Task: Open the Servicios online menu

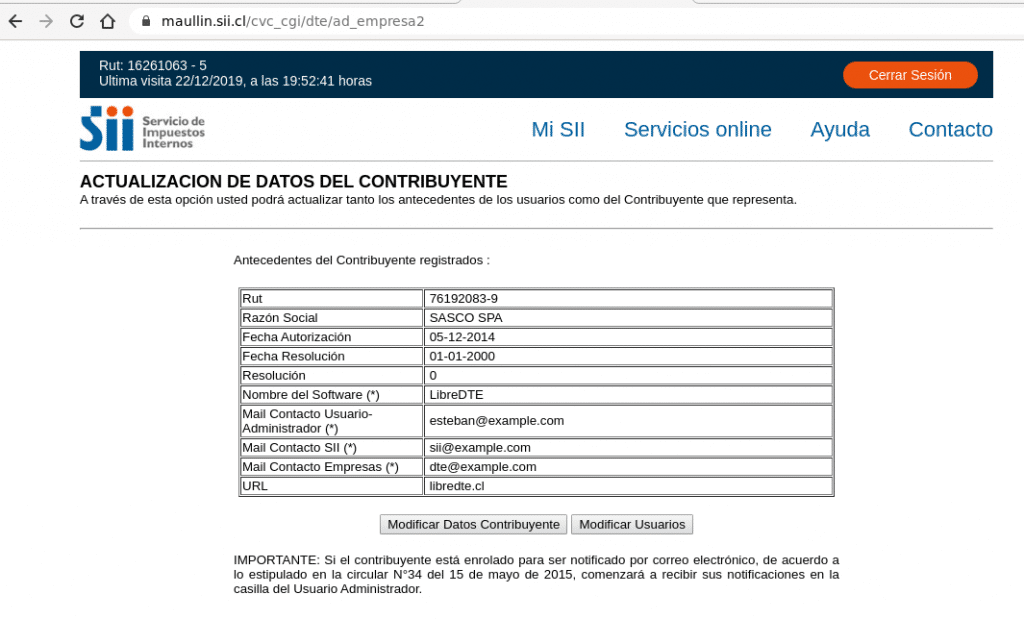Action: point(698,129)
